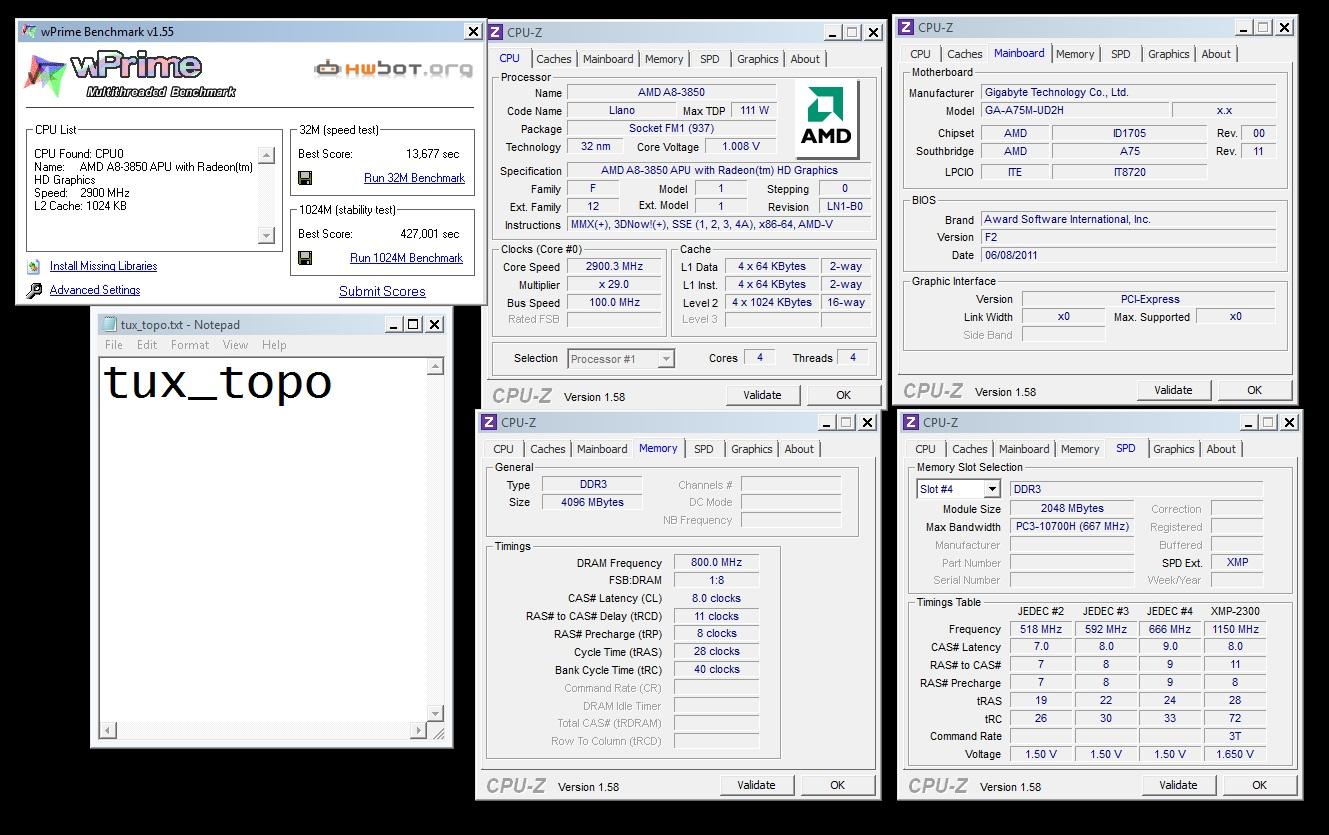
Task: Open the Notepad Edit menu
Action: point(147,345)
